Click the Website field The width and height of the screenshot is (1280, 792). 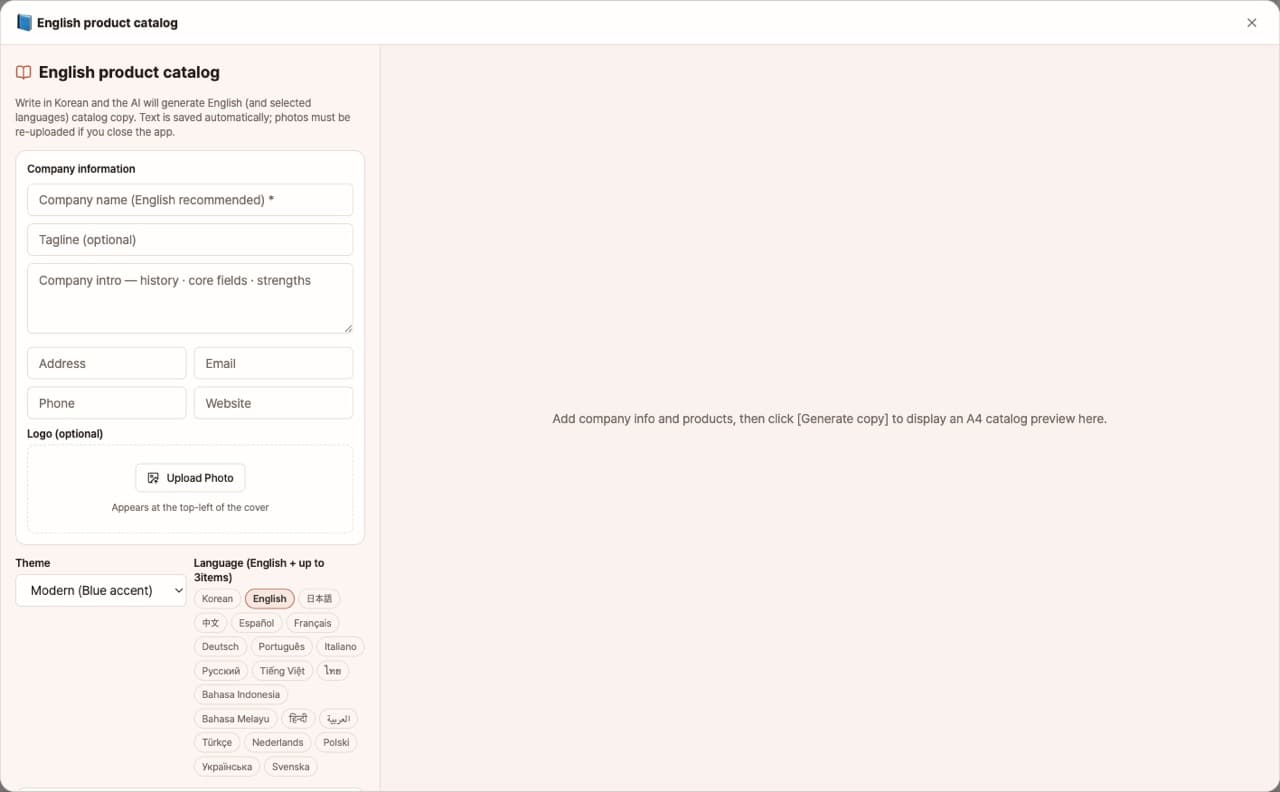pyautogui.click(x=273, y=403)
